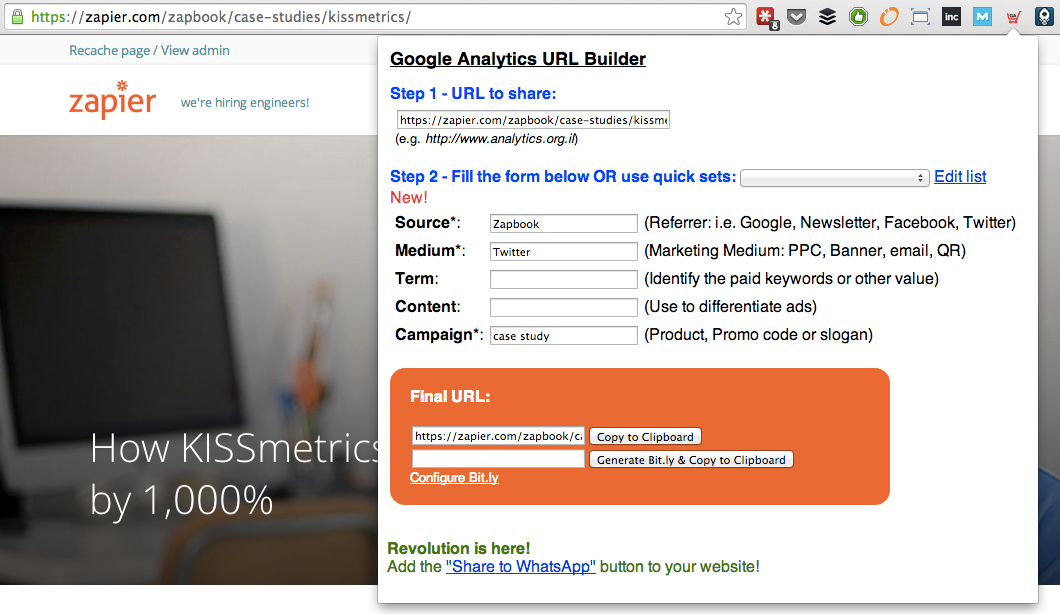Click the green padlock in address bar

(x=18, y=17)
